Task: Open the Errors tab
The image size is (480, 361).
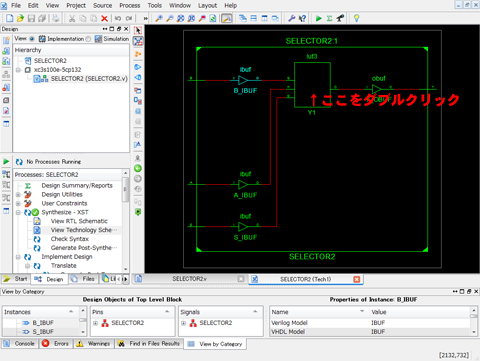Action: click(x=56, y=343)
